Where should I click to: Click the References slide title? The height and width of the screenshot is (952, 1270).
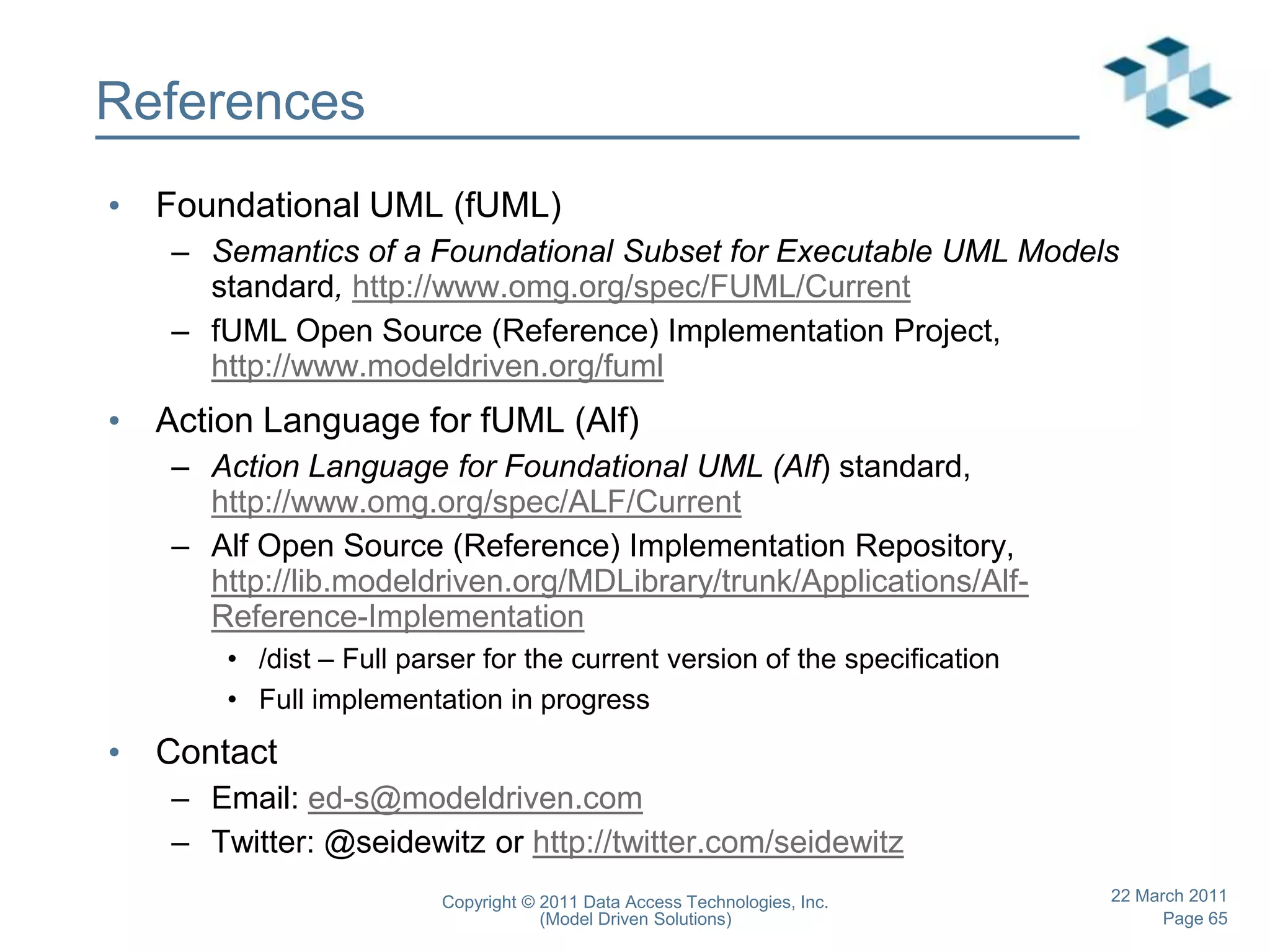(x=231, y=101)
